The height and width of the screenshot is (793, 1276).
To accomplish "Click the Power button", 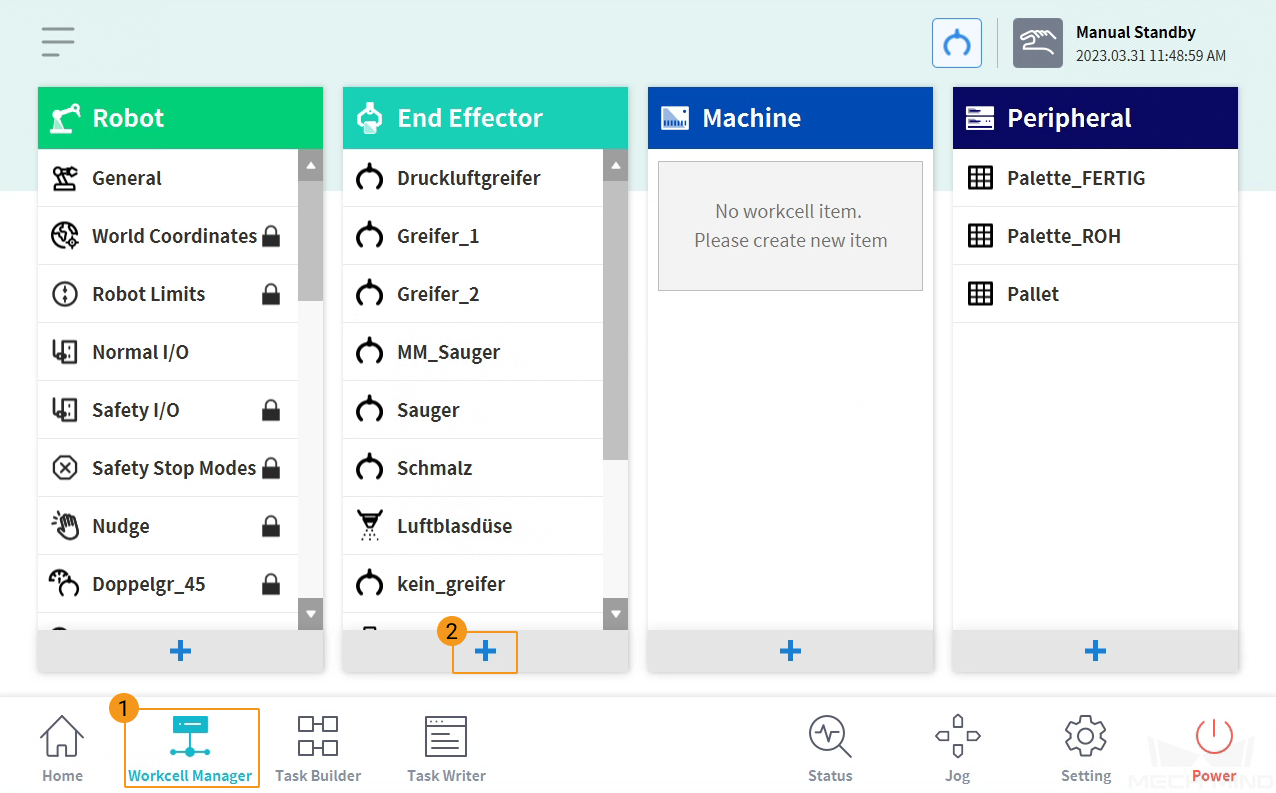I will (x=1214, y=748).
